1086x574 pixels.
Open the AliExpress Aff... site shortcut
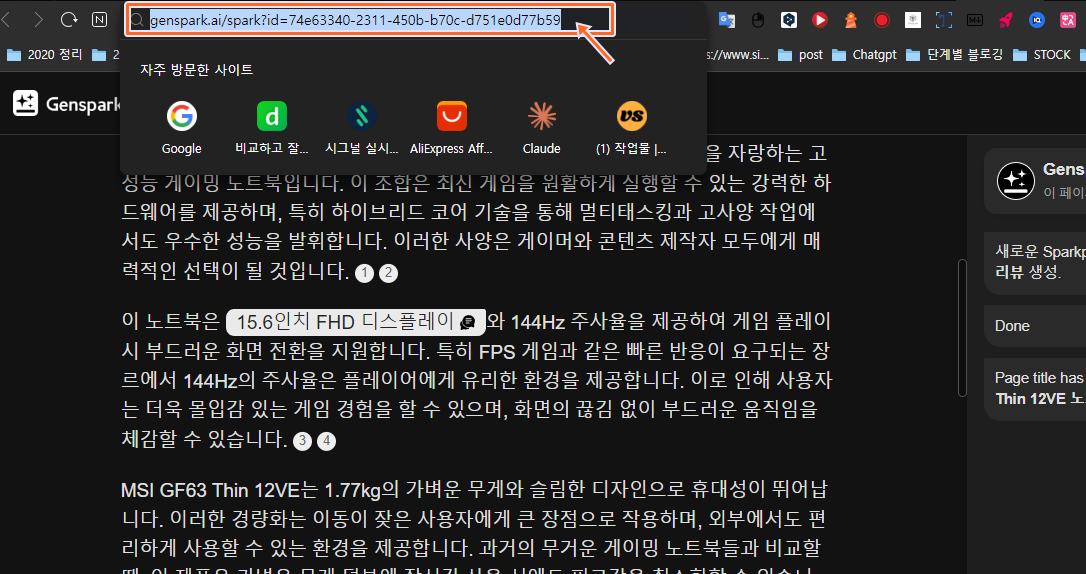pos(452,128)
